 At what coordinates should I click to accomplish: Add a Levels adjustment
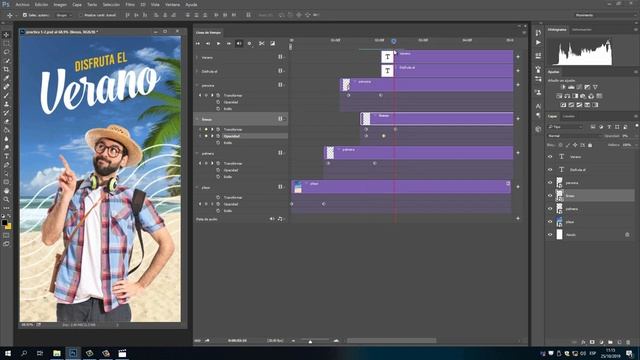(571, 87)
